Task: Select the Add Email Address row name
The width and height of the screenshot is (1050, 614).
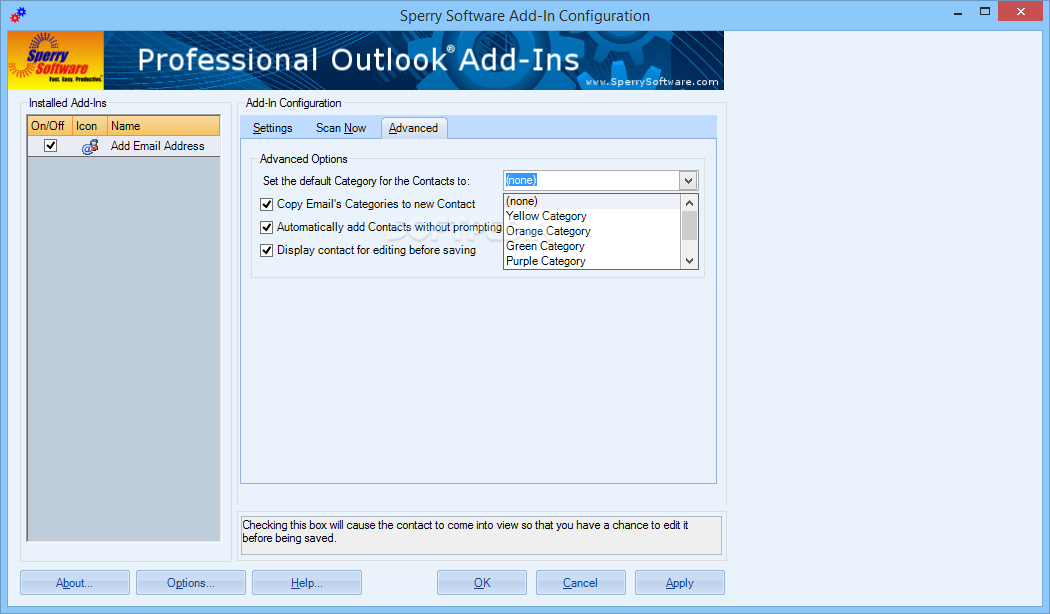Action: tap(157, 146)
